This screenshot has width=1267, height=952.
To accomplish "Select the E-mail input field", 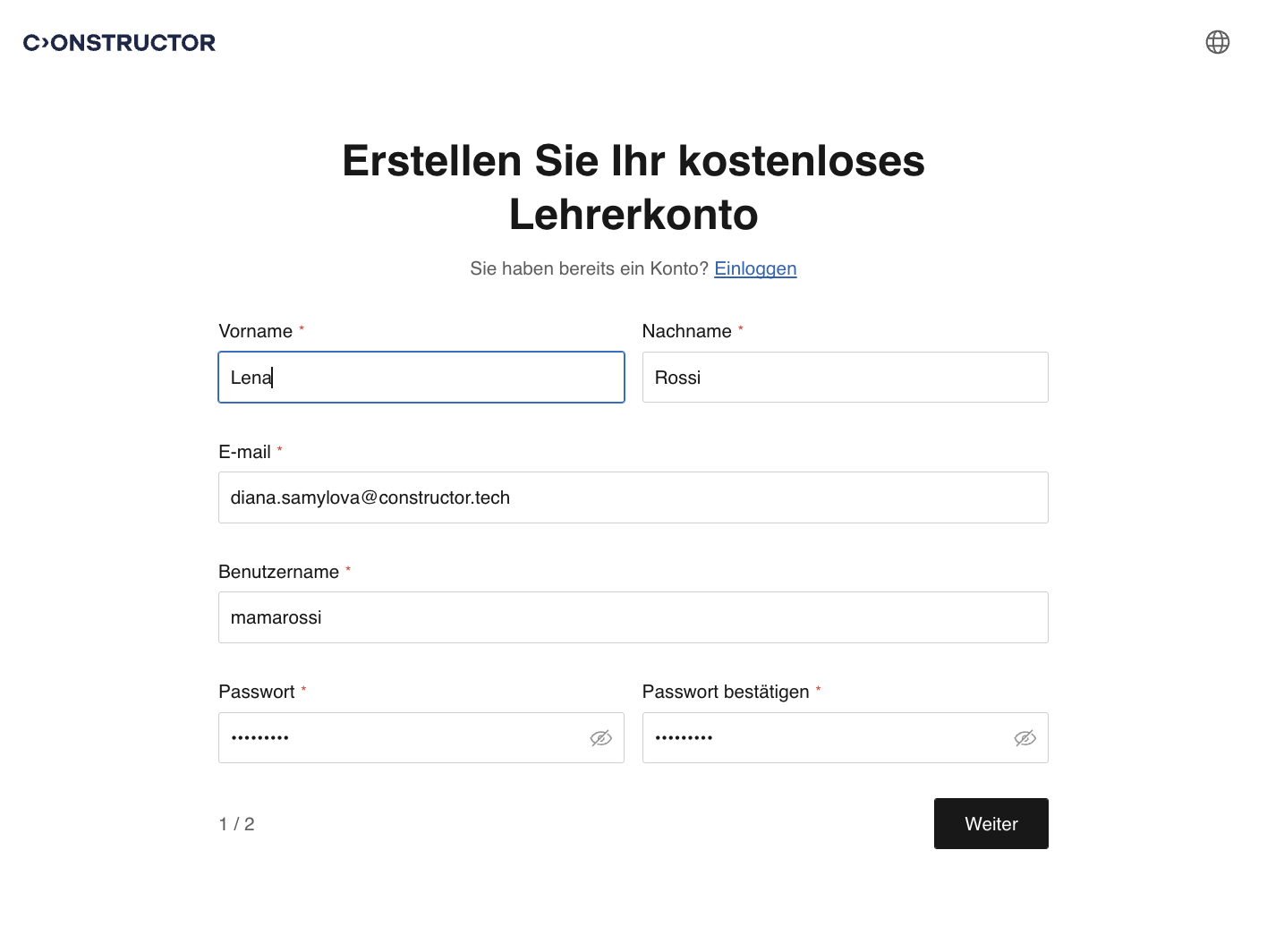I will pyautogui.click(x=633, y=497).
